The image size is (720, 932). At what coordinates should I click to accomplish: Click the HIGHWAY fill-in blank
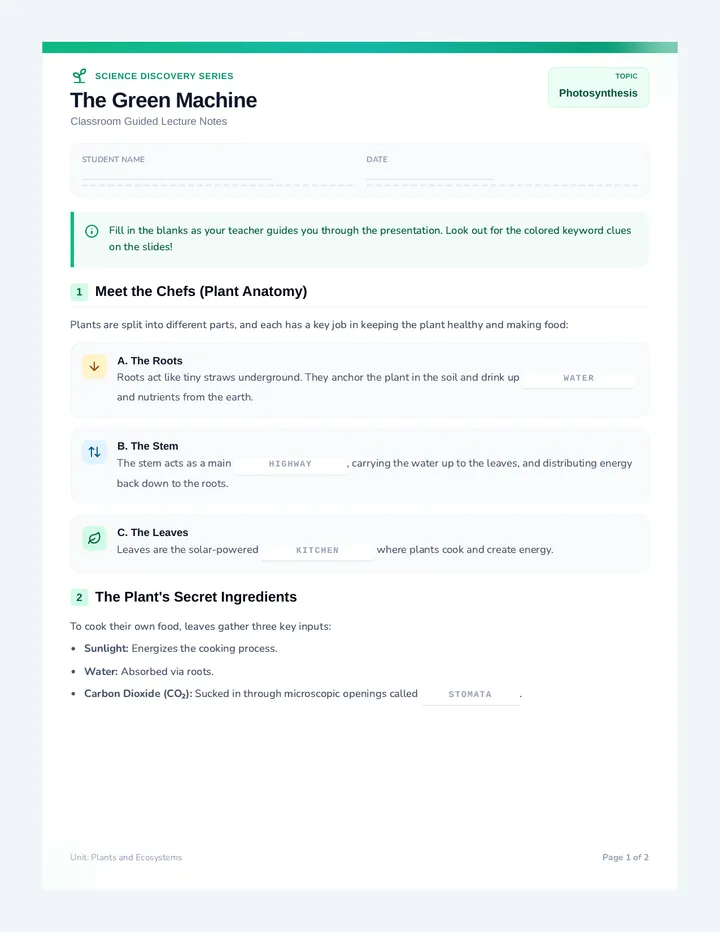[x=290, y=464]
